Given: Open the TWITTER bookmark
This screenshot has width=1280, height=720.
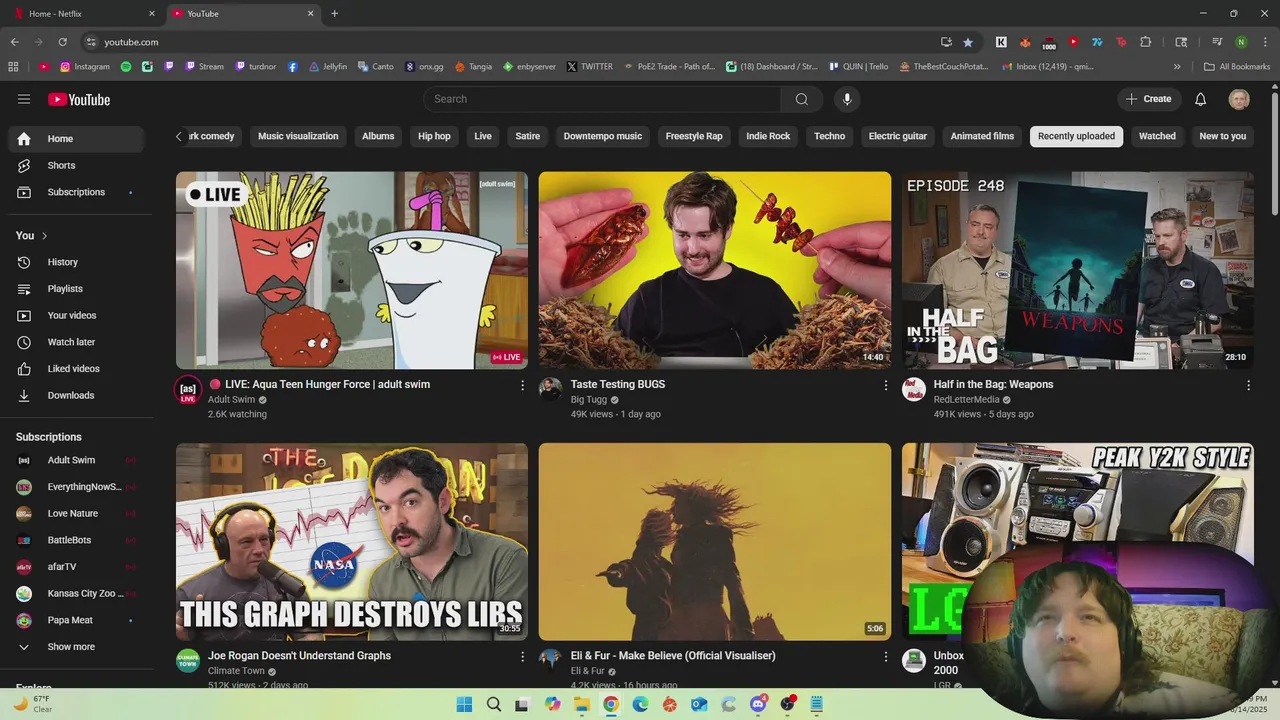Looking at the screenshot, I should click(589, 67).
